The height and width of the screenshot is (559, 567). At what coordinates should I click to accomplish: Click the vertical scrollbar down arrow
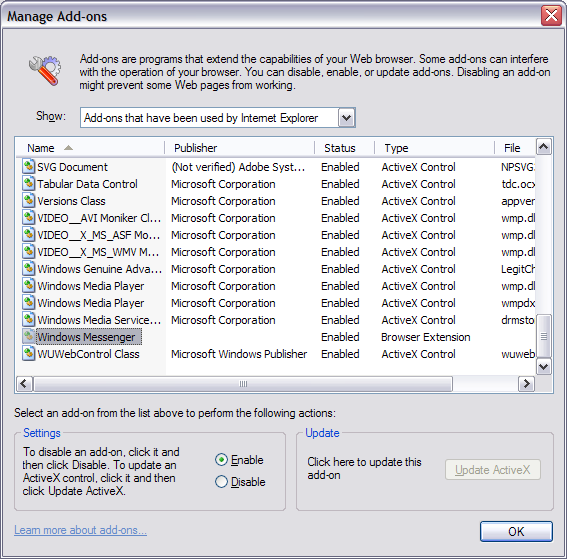coord(543,367)
